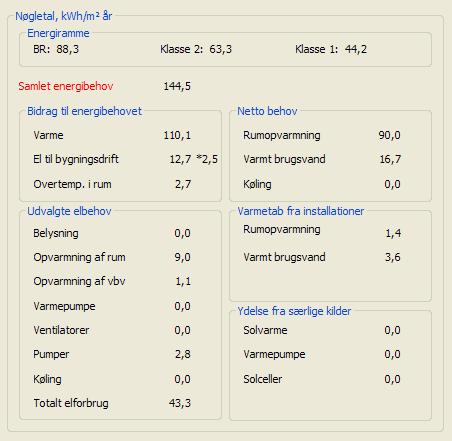Screen dimensions: 452x441
Task: Select the Klasse 1 value 44,2
Action: [356, 49]
